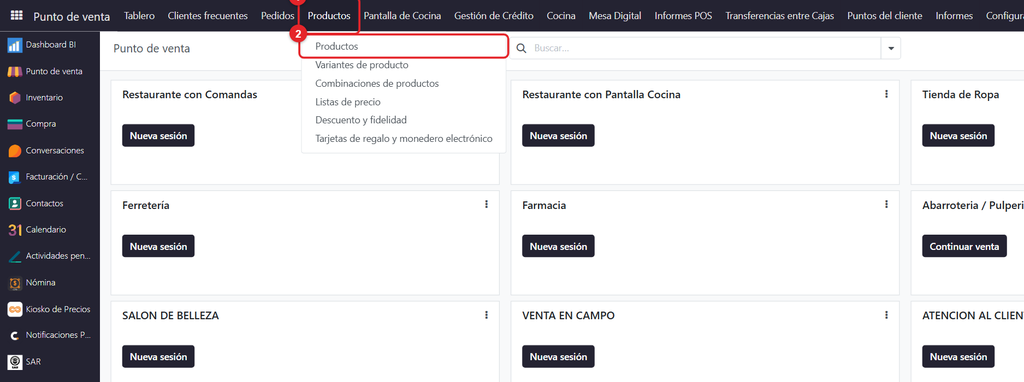Select Descuento y fidelidad entry

pos(404,120)
